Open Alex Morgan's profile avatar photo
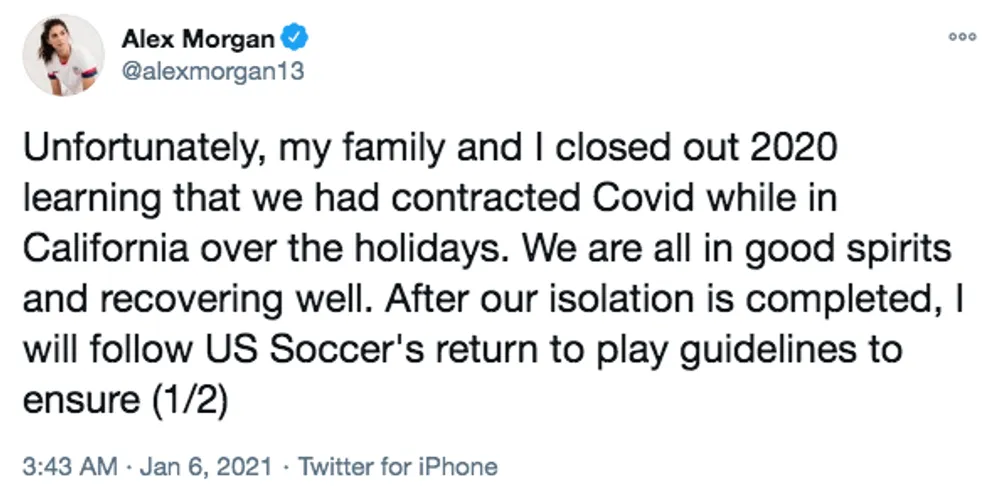The height and width of the screenshot is (503, 1000). (64, 55)
